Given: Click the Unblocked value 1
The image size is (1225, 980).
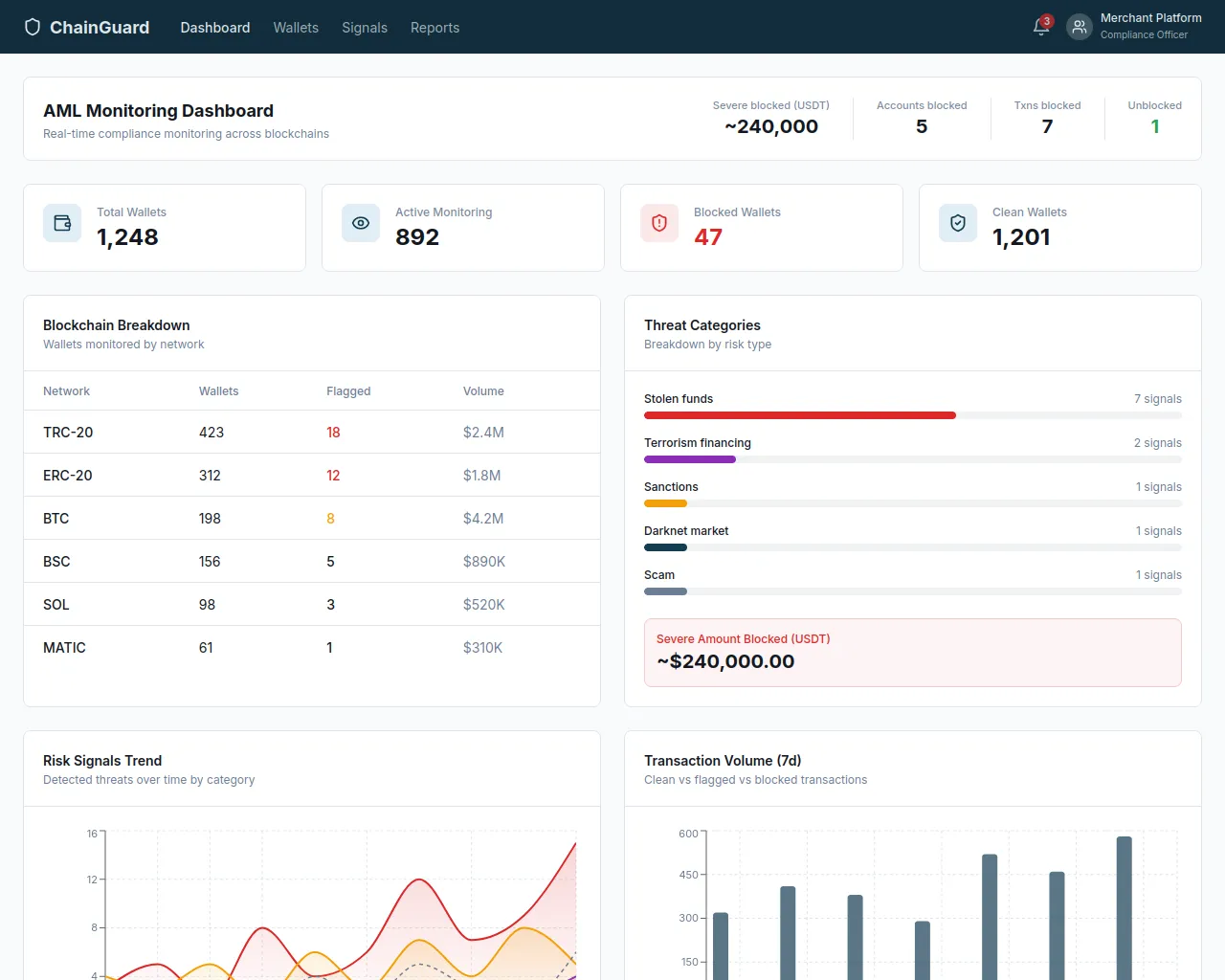Looking at the screenshot, I should (x=1155, y=126).
